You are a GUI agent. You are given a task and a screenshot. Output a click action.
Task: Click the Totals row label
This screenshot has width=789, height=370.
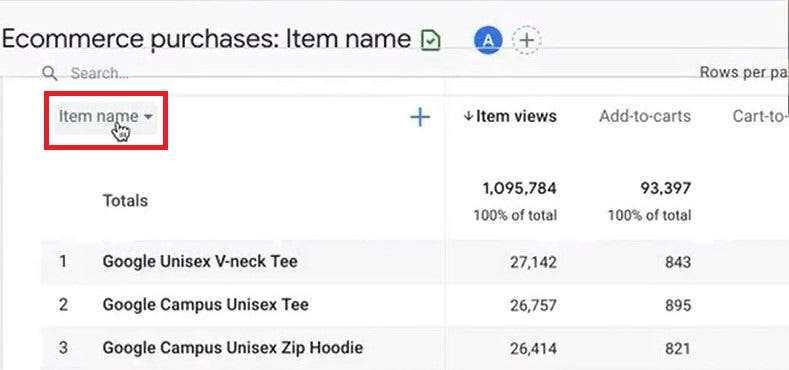[125, 201]
